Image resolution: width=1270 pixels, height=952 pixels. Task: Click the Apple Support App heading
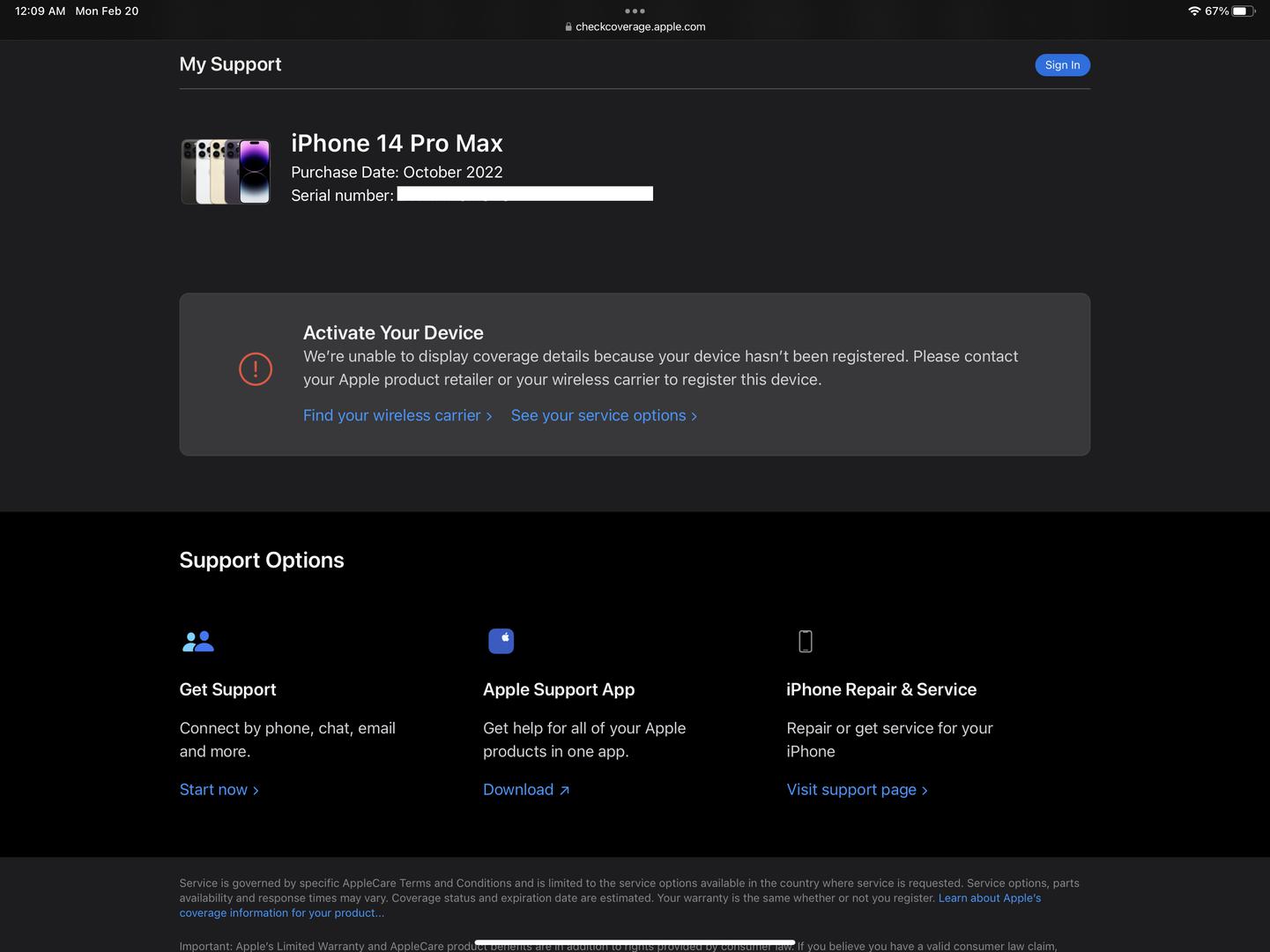tap(559, 689)
